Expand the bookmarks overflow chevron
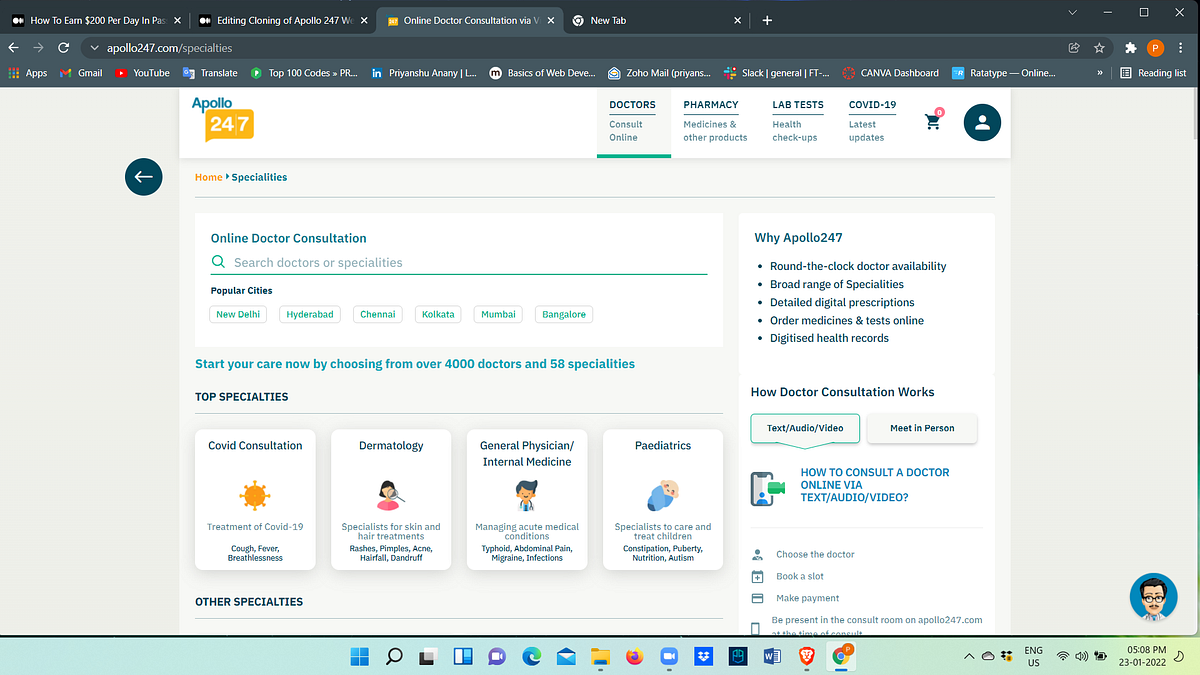The height and width of the screenshot is (675, 1200). pos(1100,73)
